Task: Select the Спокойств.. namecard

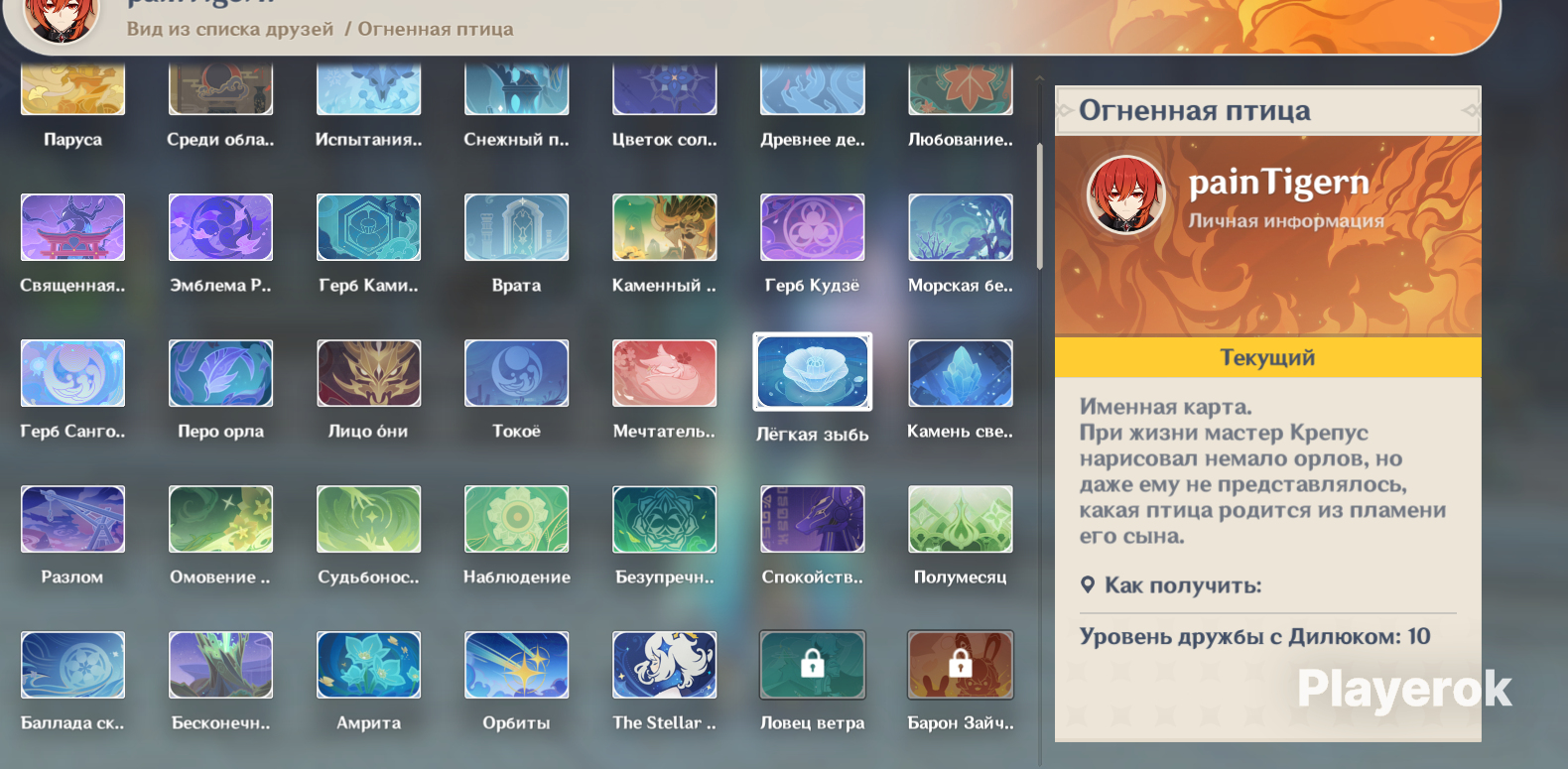Action: point(812,519)
